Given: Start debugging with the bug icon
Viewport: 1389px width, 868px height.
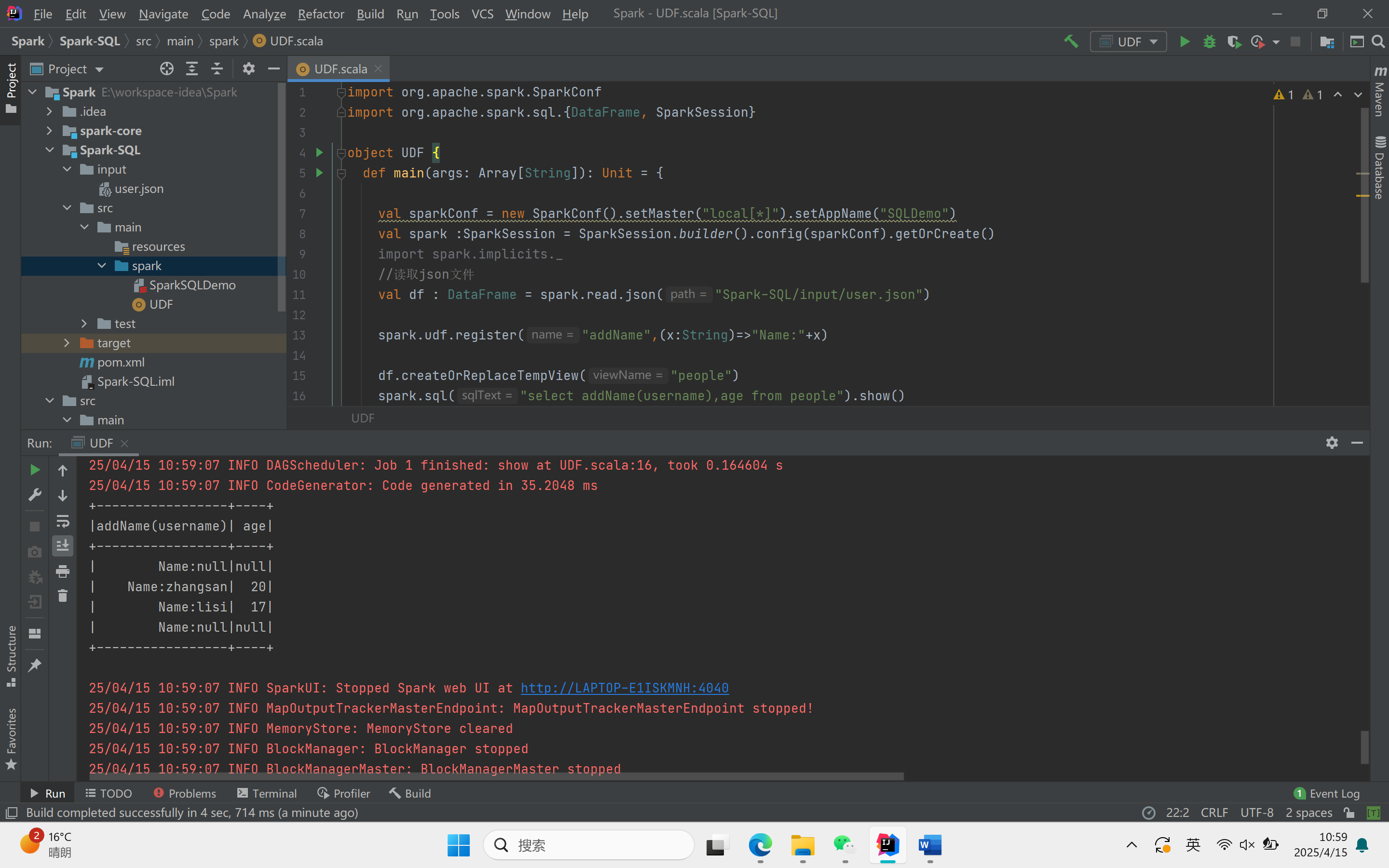Looking at the screenshot, I should (x=1209, y=41).
